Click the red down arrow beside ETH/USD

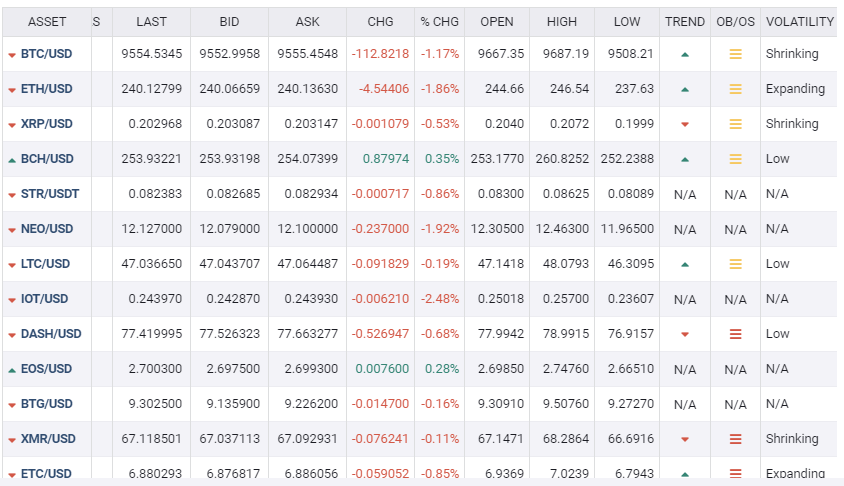(x=12, y=90)
